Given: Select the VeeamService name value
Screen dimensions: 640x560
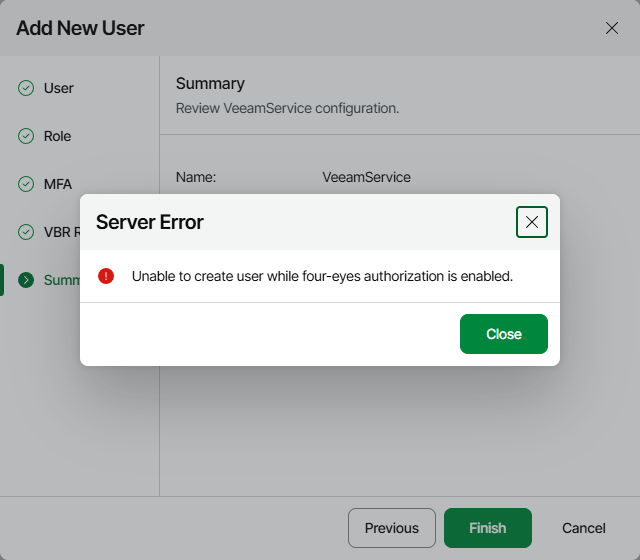Looking at the screenshot, I should click(x=367, y=177).
